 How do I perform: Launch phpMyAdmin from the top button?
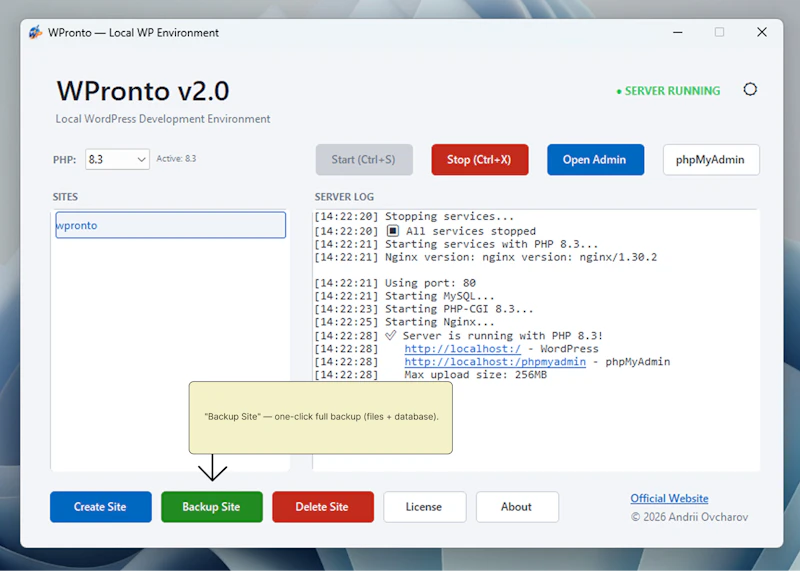coord(711,160)
